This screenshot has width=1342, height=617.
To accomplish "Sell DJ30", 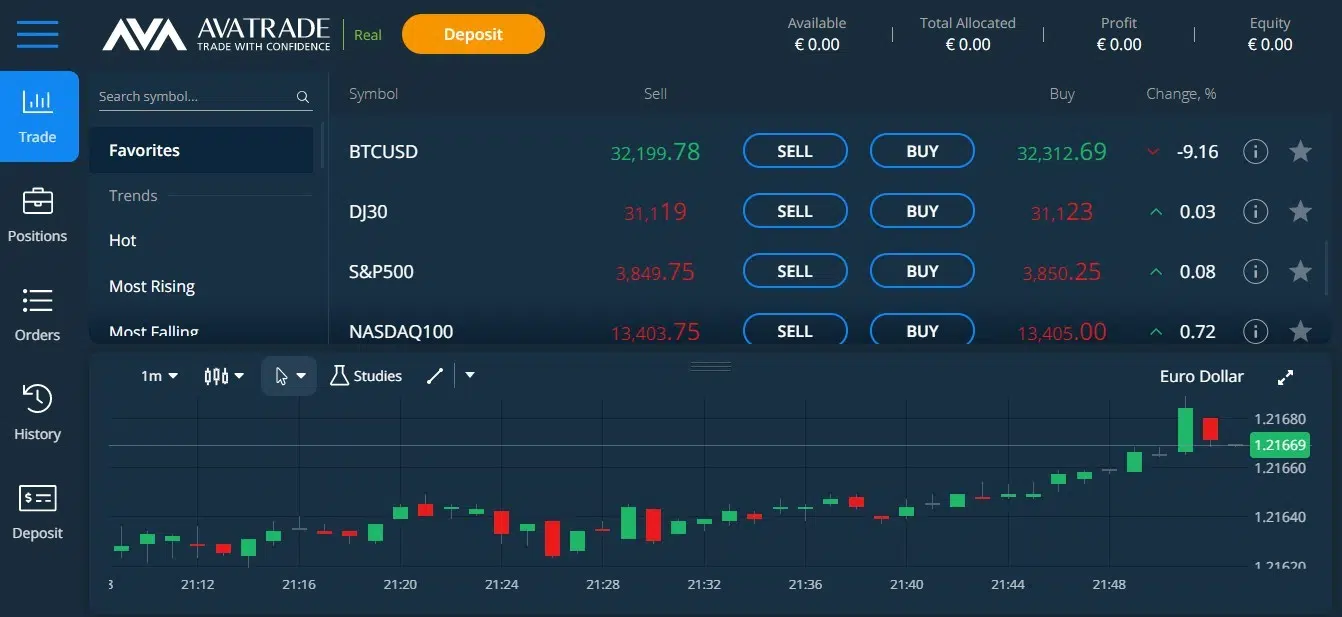I will click(795, 211).
